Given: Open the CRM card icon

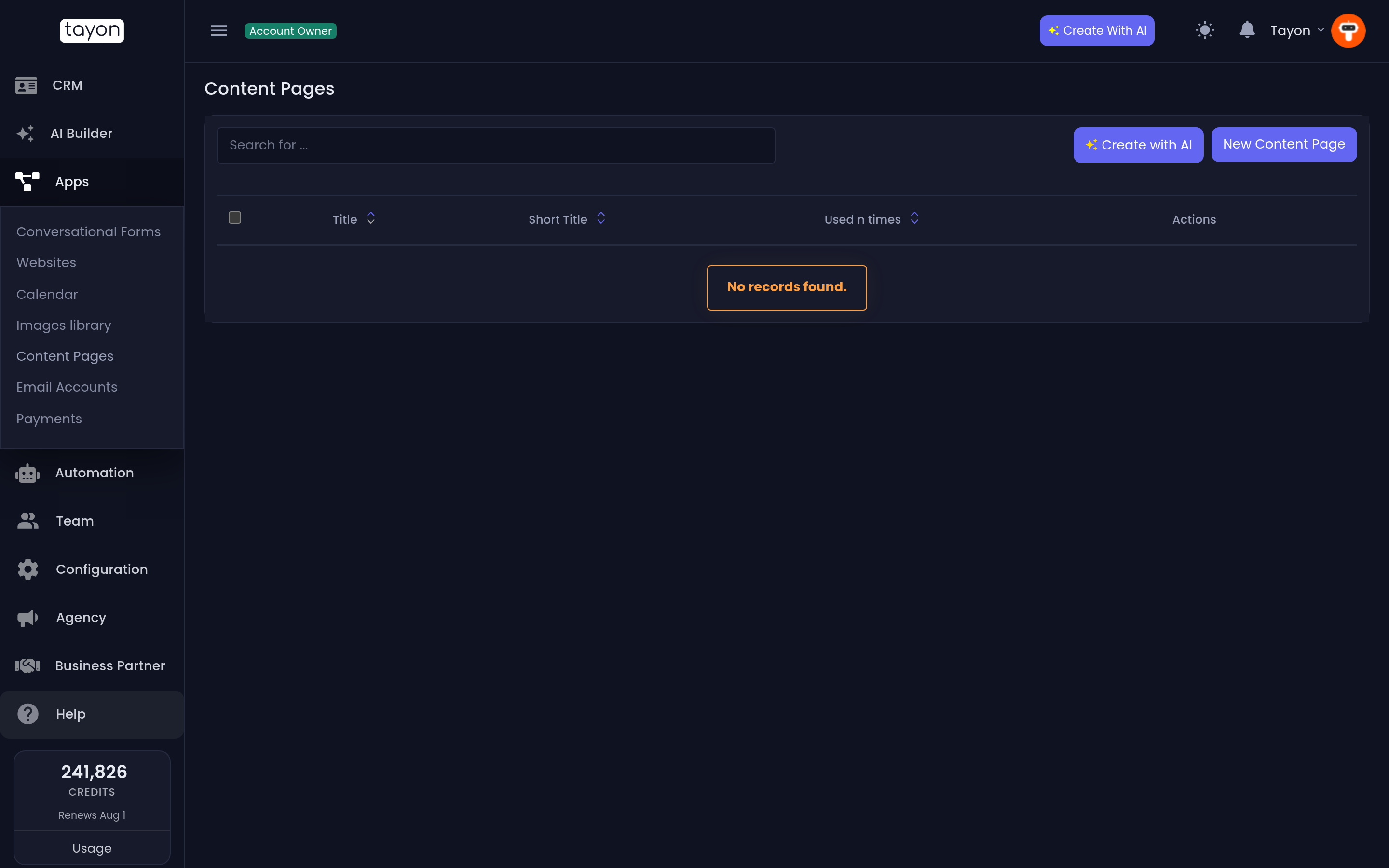Looking at the screenshot, I should [27, 85].
